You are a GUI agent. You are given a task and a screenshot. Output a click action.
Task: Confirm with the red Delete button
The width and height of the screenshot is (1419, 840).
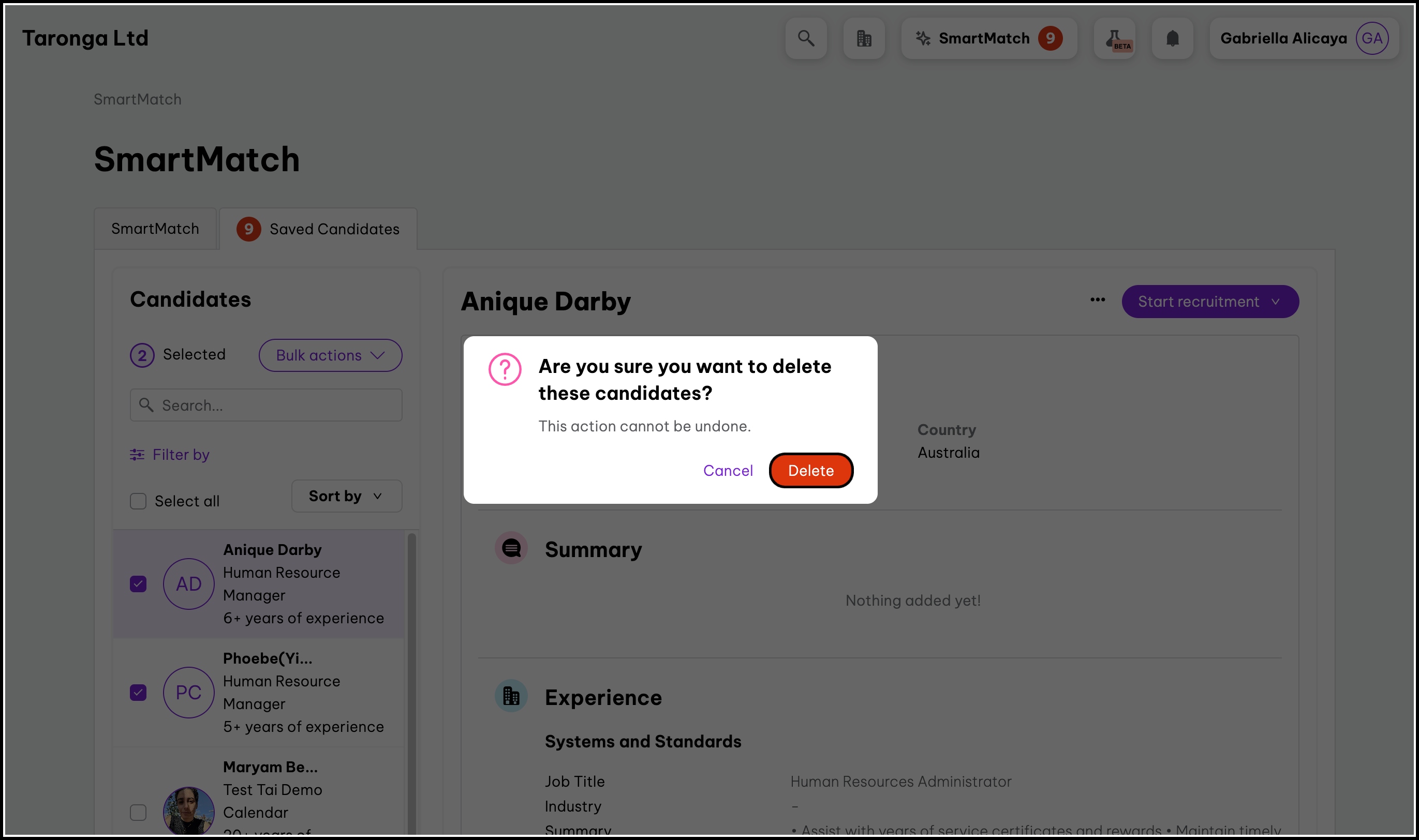point(810,470)
